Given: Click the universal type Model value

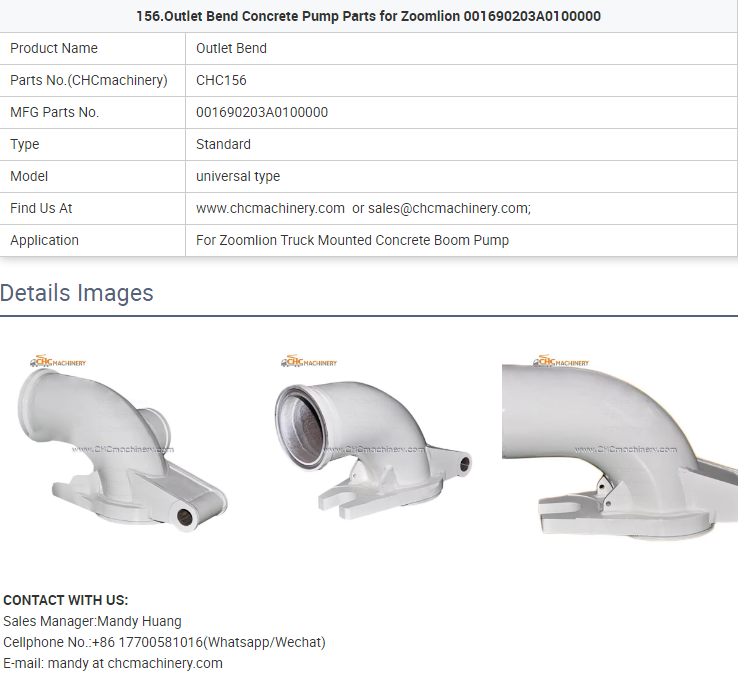Looking at the screenshot, I should (x=238, y=176).
